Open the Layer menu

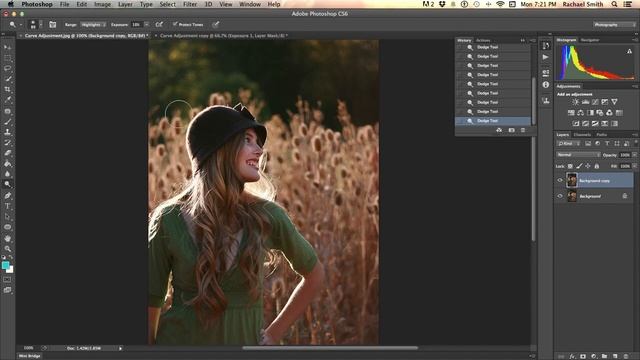coord(125,4)
